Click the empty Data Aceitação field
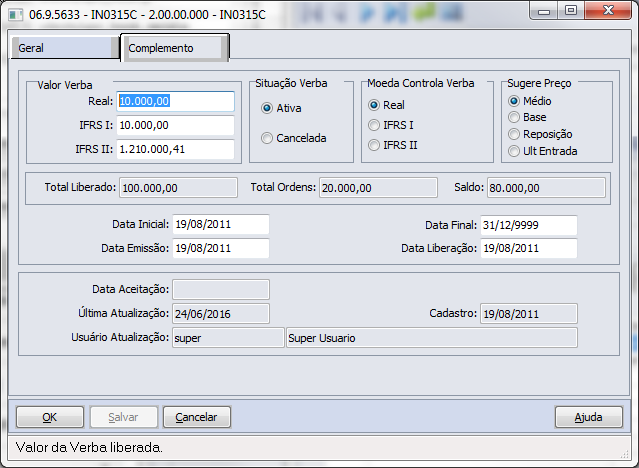Screen dimensions: 639x468 tap(221, 289)
